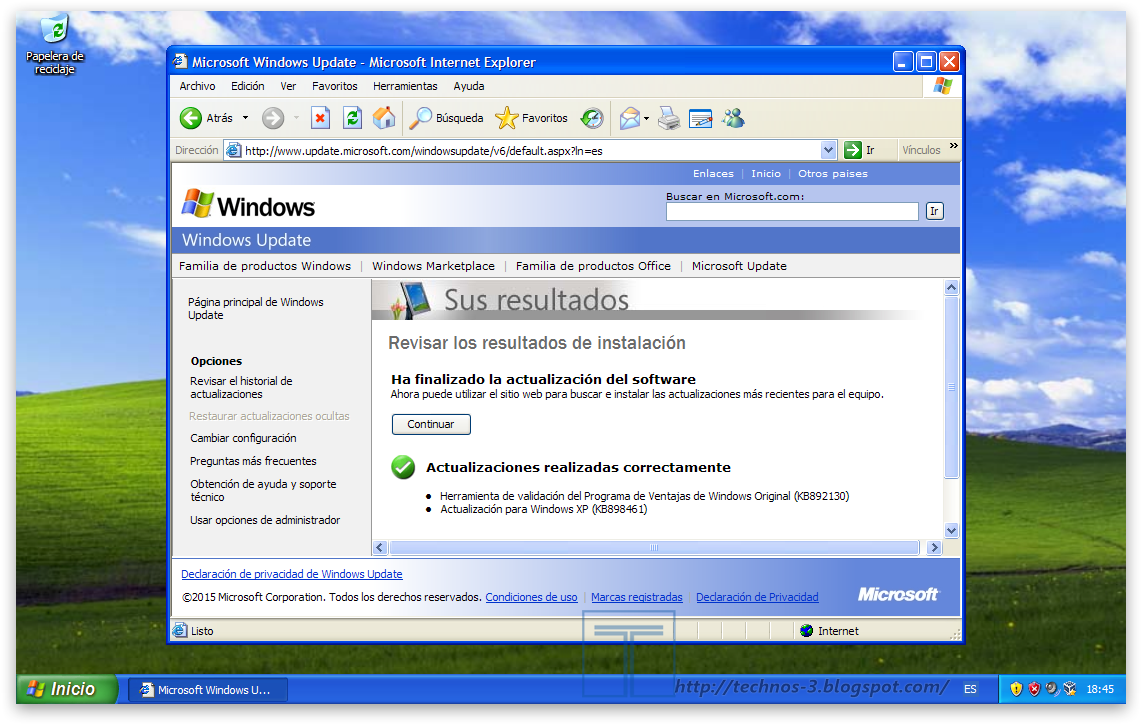Open Declaración de privacidad de Windows Update
1142x725 pixels.
click(291, 574)
